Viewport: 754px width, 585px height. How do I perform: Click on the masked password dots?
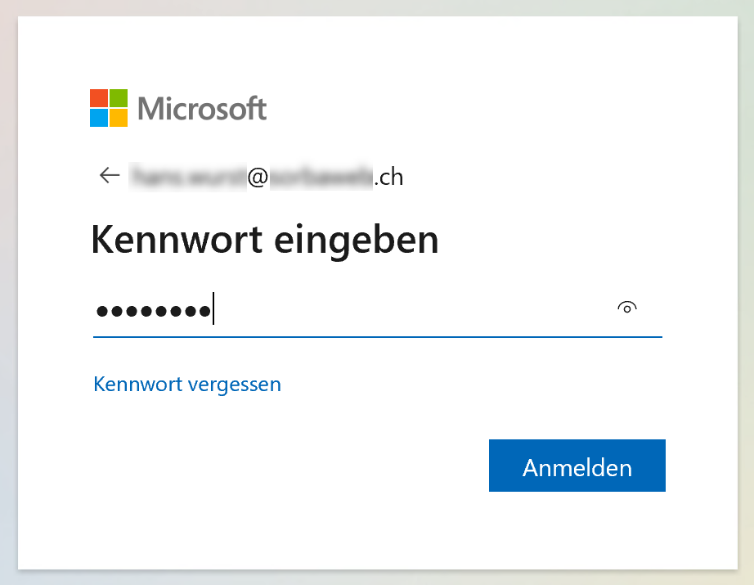coord(153,311)
